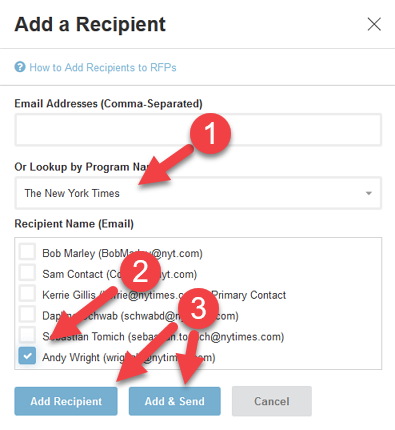Click the Andy Wright name label

(71, 357)
